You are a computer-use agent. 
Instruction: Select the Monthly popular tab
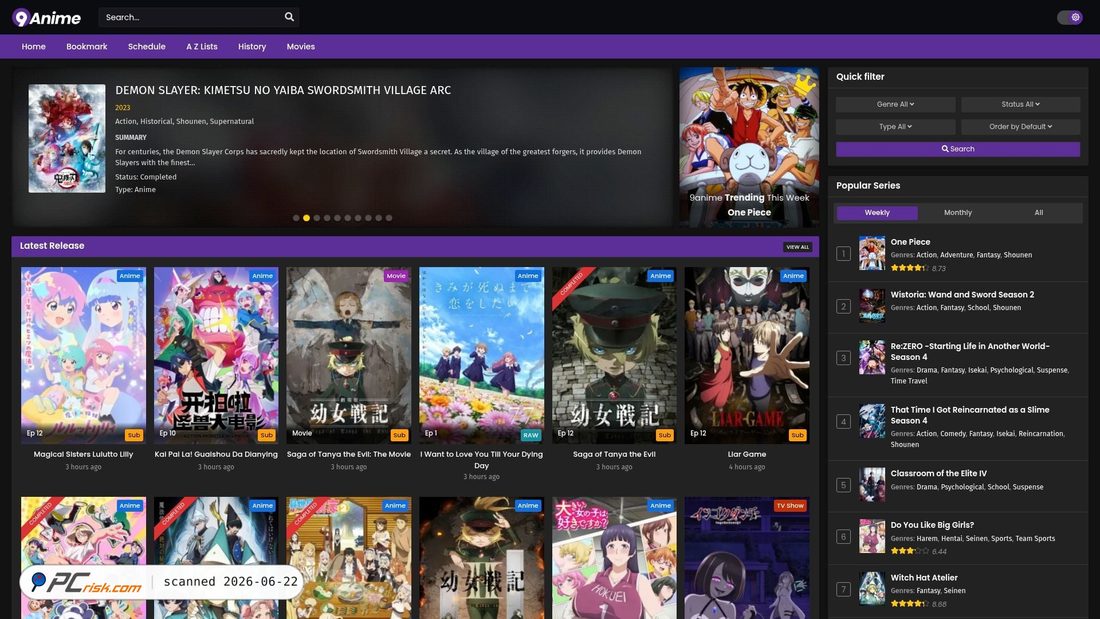(958, 213)
